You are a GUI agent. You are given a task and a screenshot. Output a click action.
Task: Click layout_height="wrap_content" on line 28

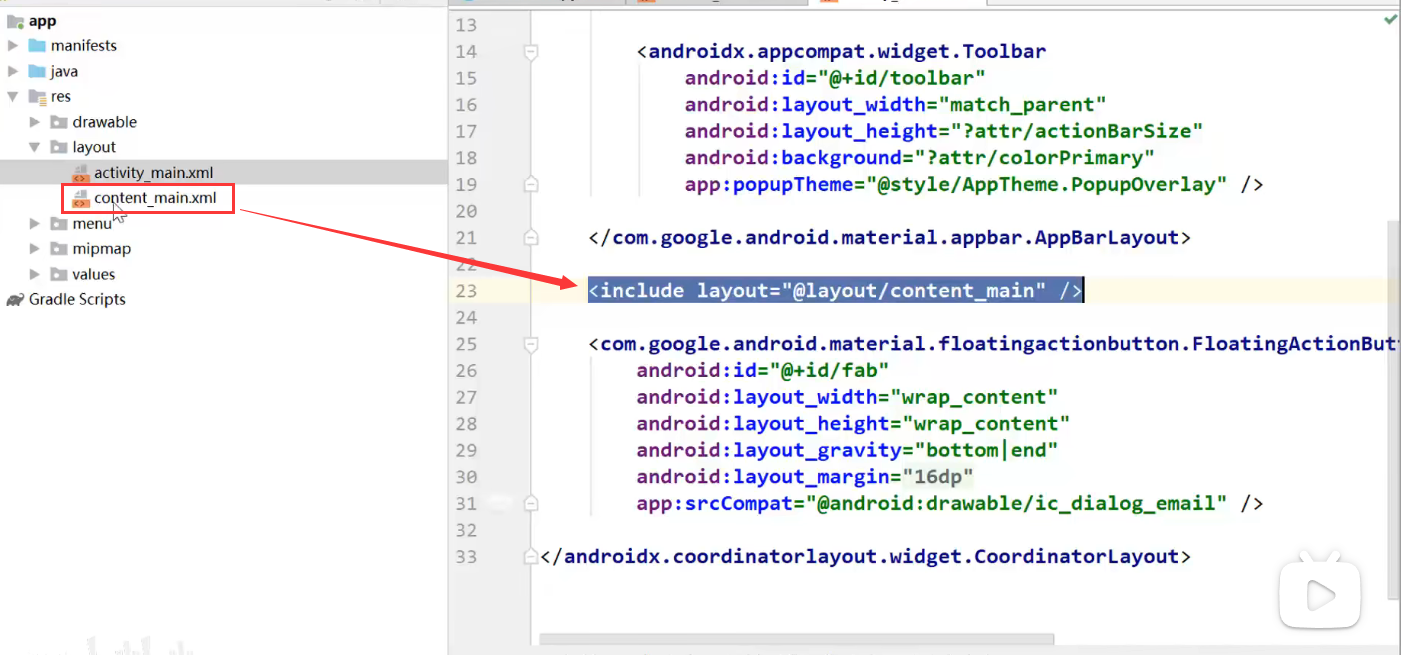pos(853,423)
